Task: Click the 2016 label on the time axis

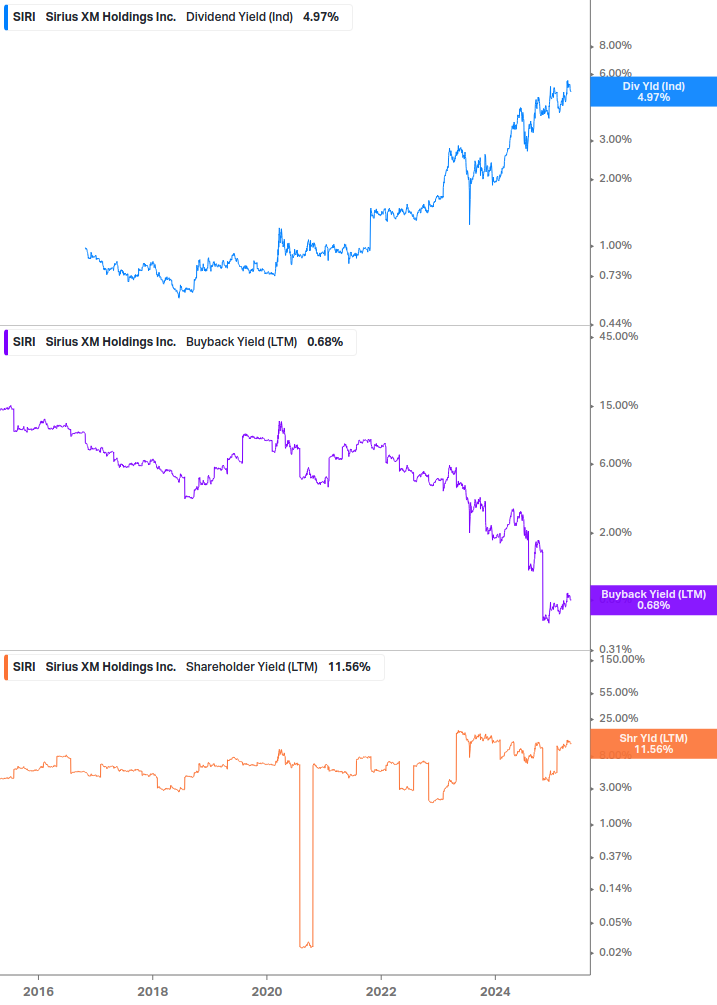Action: (x=38, y=992)
